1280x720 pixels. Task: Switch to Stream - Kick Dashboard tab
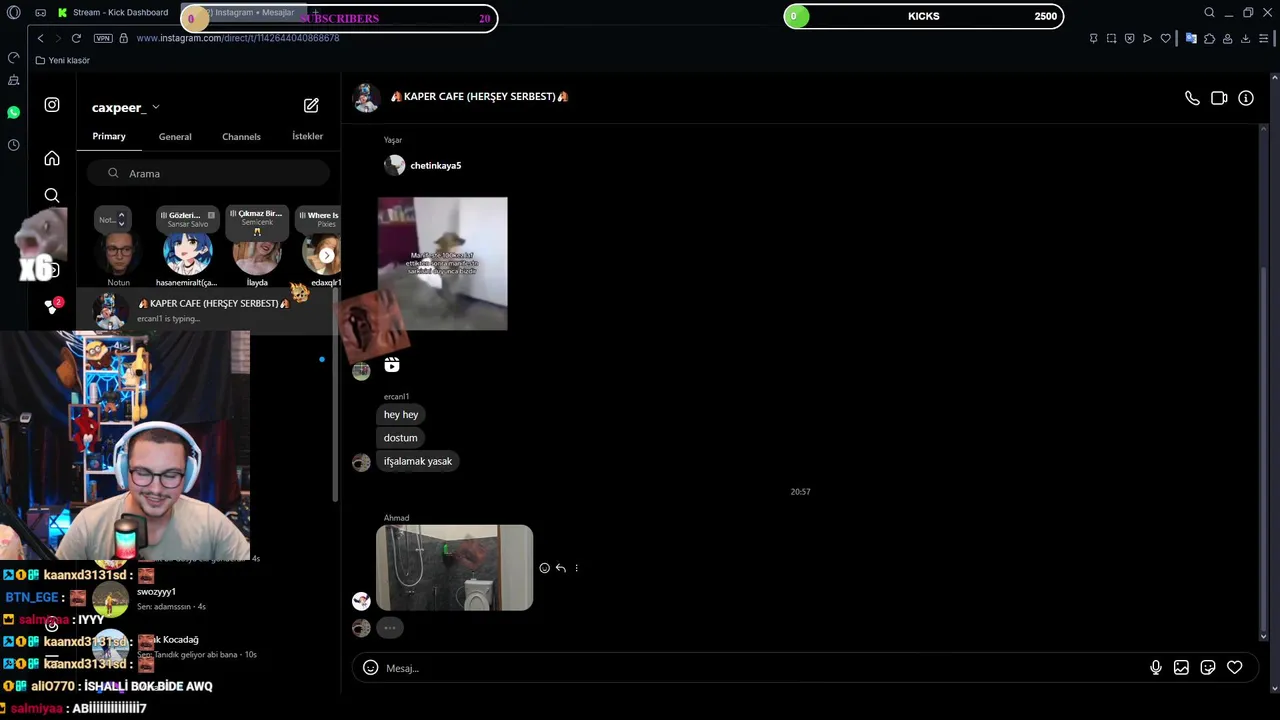click(x=113, y=13)
